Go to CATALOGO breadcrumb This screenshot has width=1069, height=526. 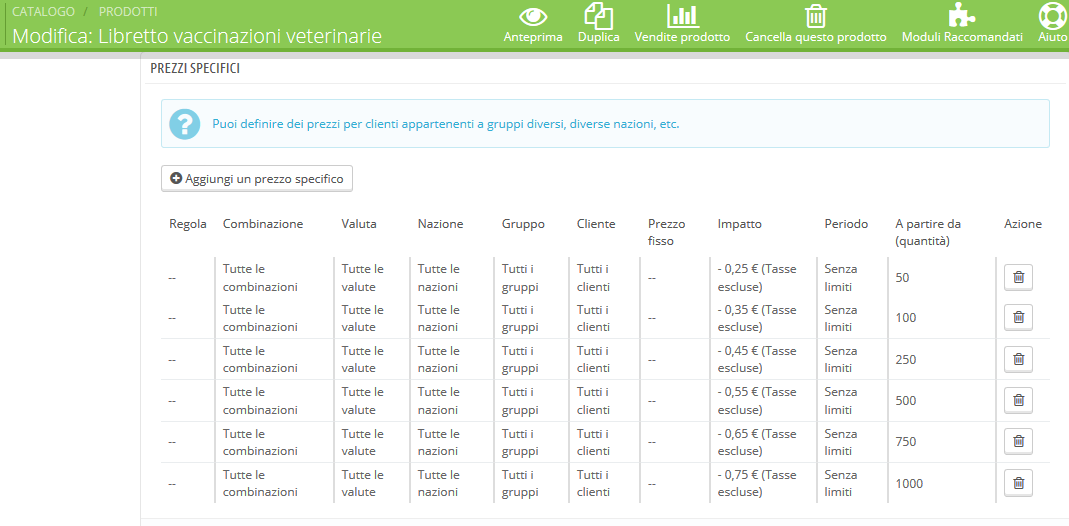point(44,12)
